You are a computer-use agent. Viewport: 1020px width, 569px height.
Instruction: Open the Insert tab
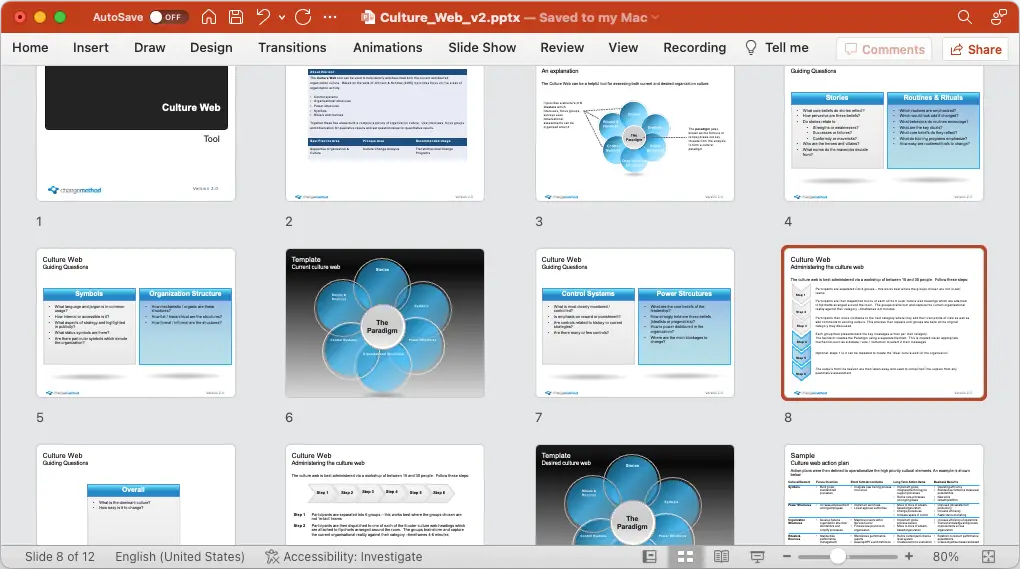90,47
